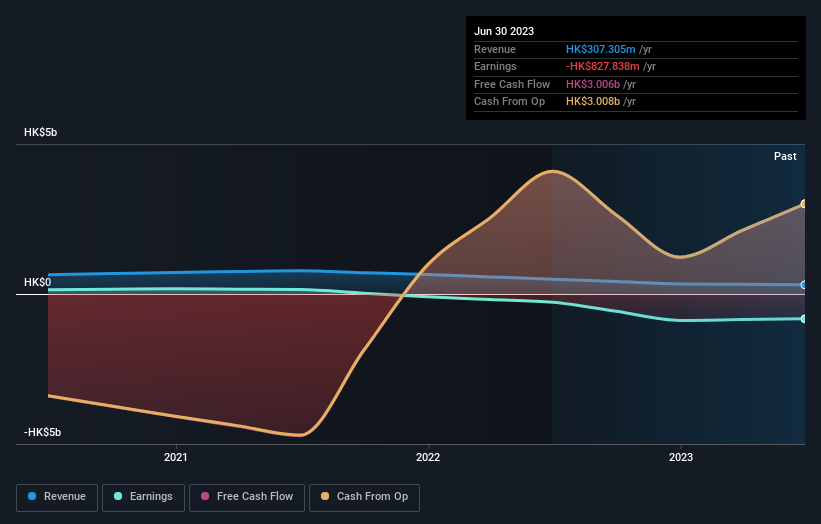This screenshot has height=524, width=821.
Task: Click the HK$3.006b free cash flow value
Action: click(593, 84)
